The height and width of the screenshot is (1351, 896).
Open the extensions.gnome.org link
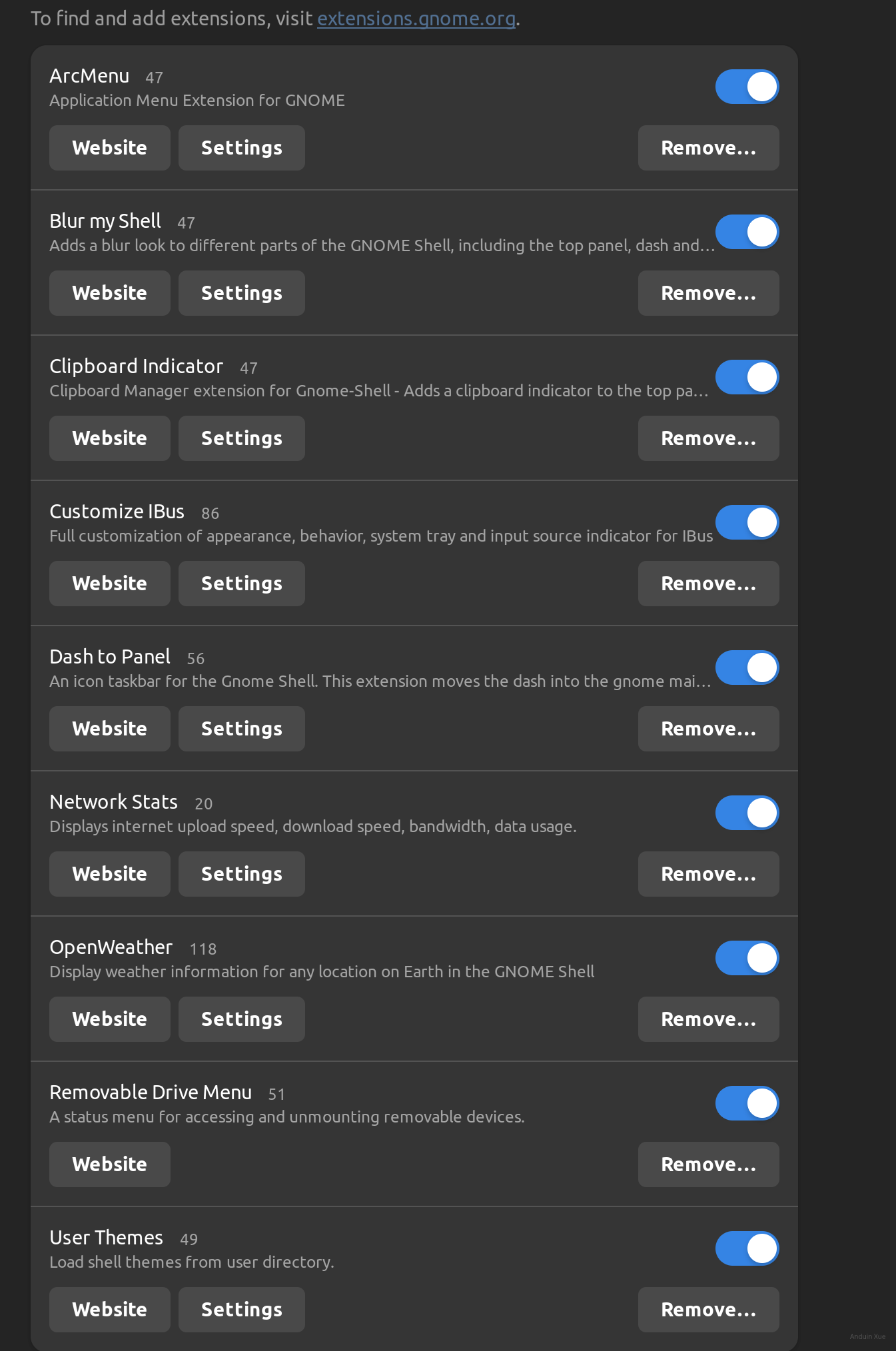click(416, 19)
